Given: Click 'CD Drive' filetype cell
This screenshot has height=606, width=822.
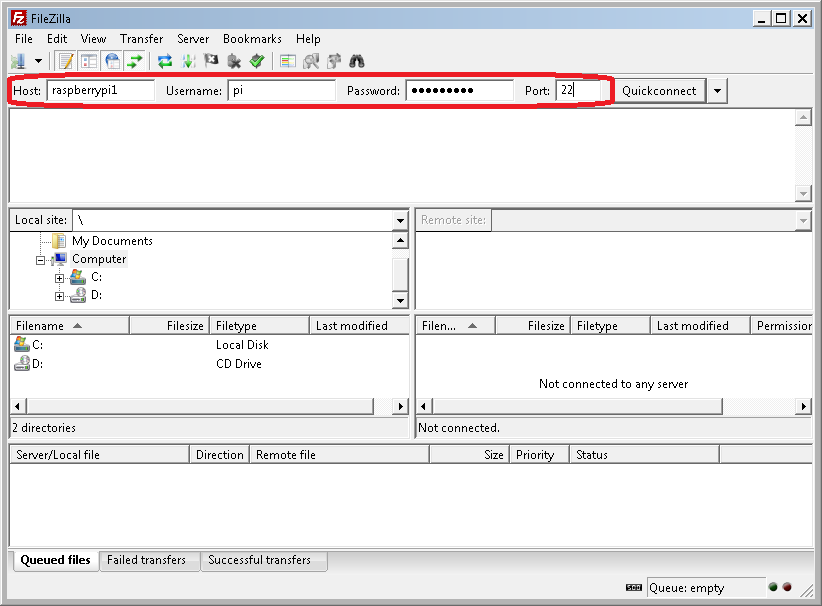Looking at the screenshot, I should [x=239, y=364].
